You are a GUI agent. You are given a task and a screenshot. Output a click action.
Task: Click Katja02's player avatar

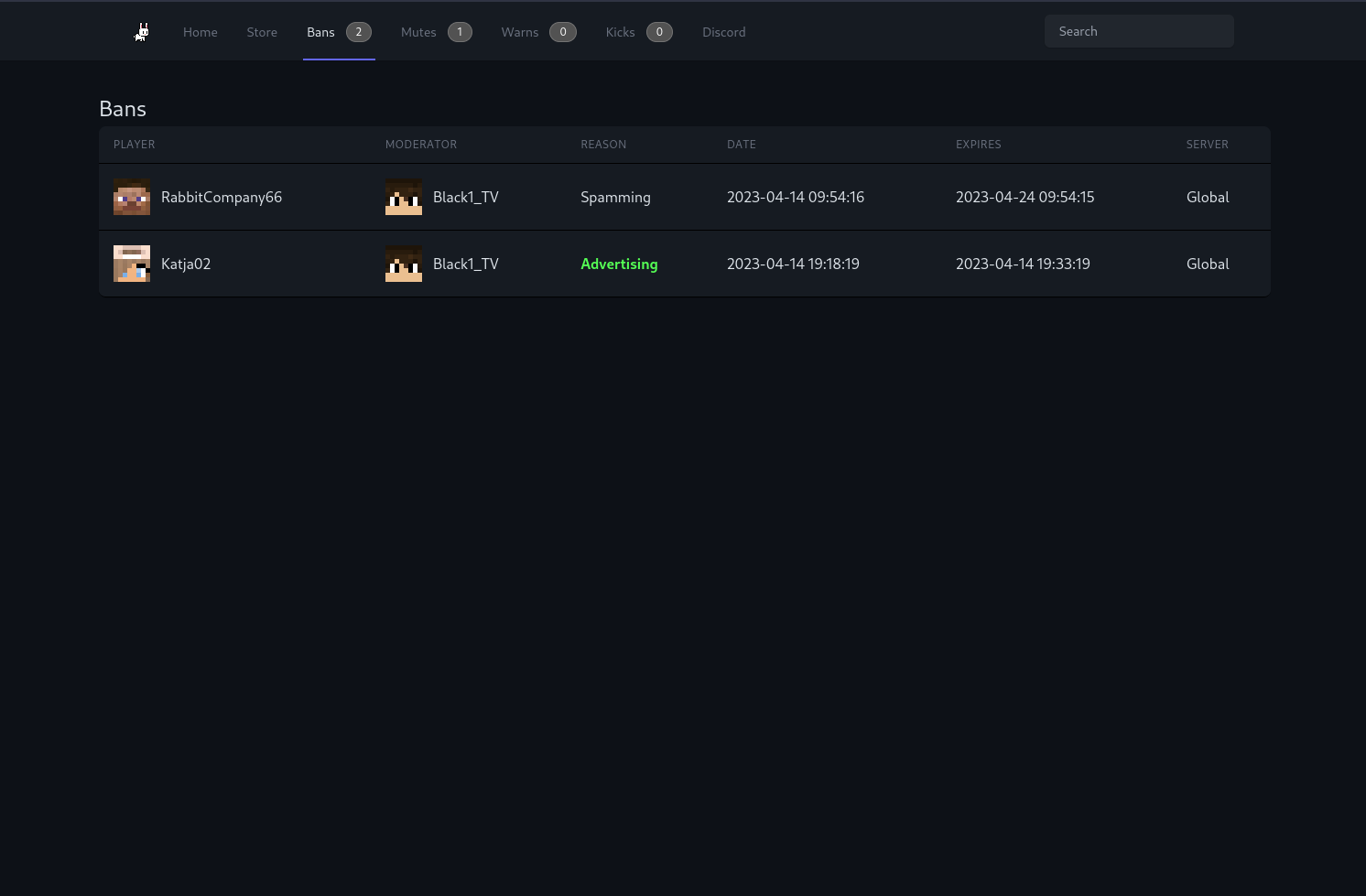click(x=132, y=263)
